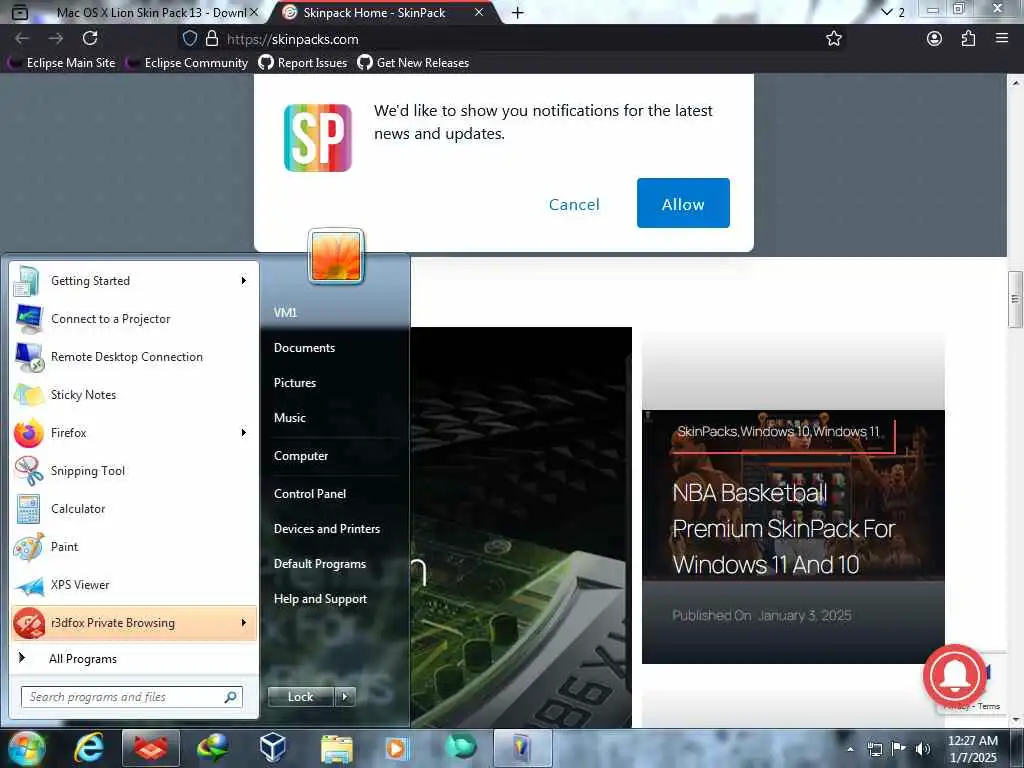Open Windows Explorer folder in taskbar
This screenshot has height=768, width=1024.
point(336,748)
